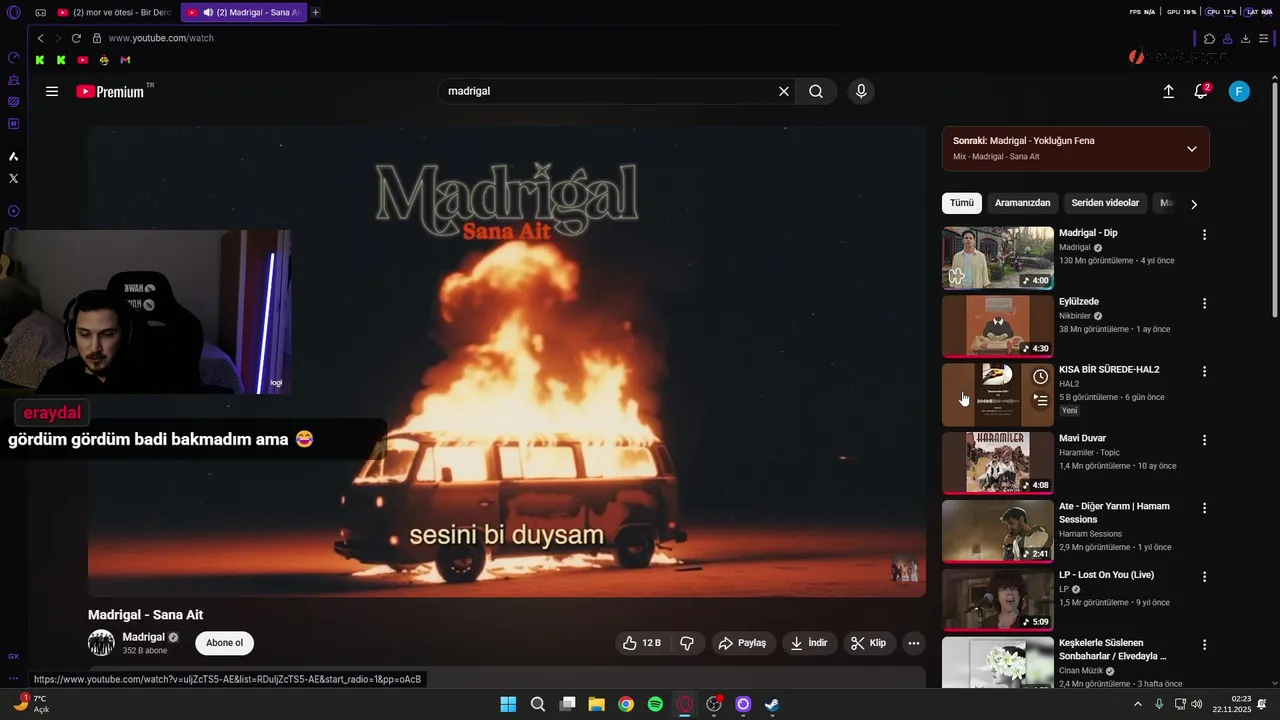Create a clip with Klip
The width and height of the screenshot is (1280, 720).
coord(869,643)
